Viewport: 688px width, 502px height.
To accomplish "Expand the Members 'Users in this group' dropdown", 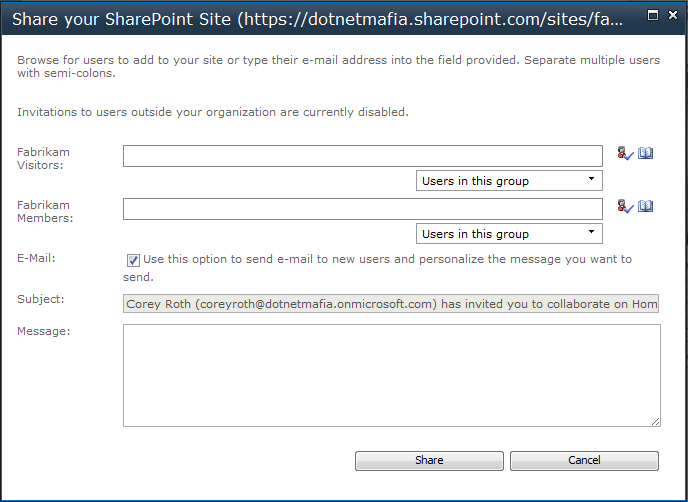I will click(x=509, y=234).
